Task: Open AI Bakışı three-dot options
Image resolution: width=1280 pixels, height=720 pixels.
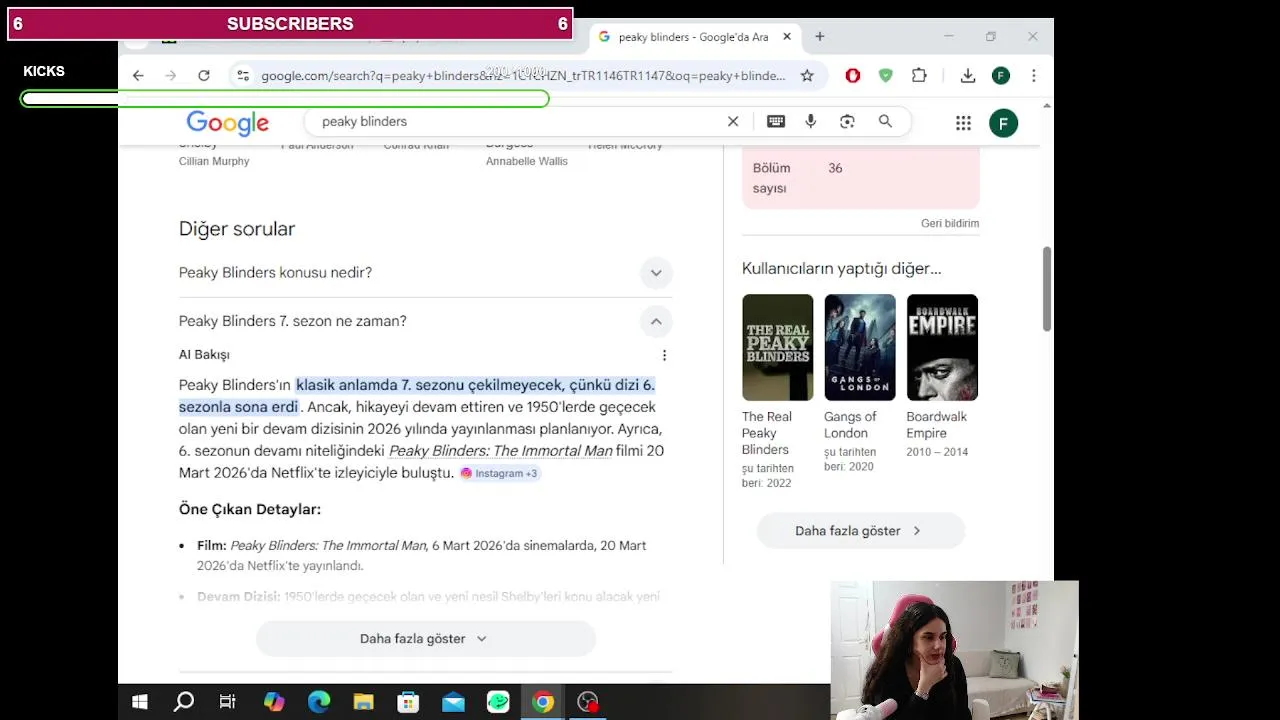Action: [664, 355]
